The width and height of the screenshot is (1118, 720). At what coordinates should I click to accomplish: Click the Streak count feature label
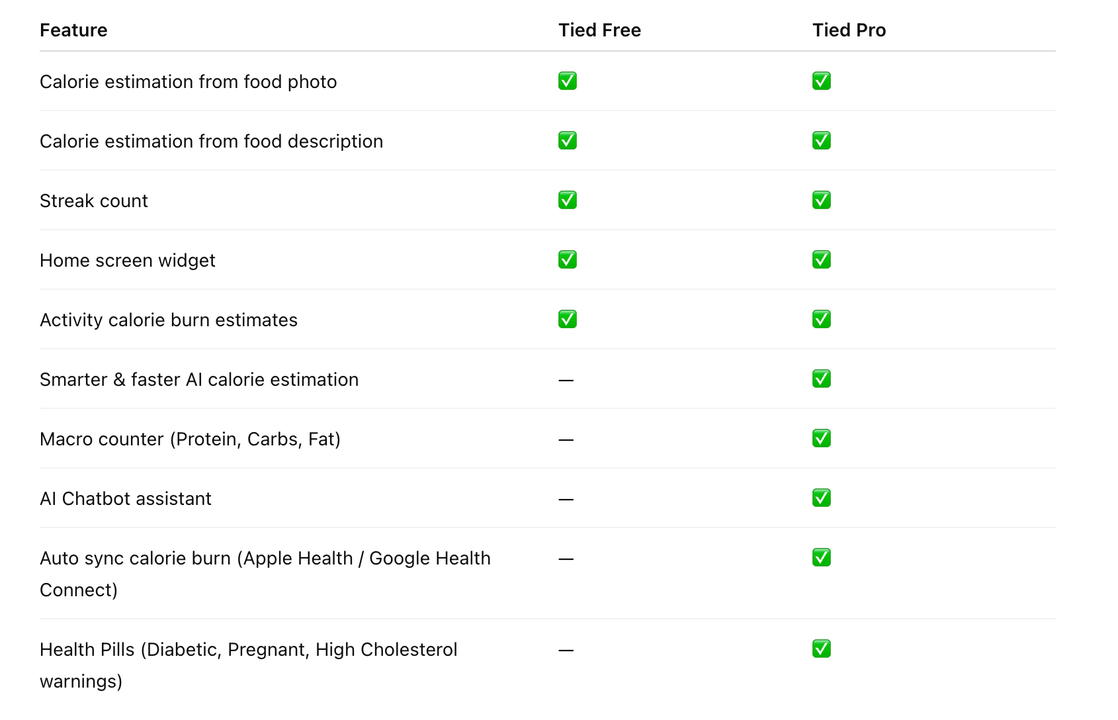(94, 201)
